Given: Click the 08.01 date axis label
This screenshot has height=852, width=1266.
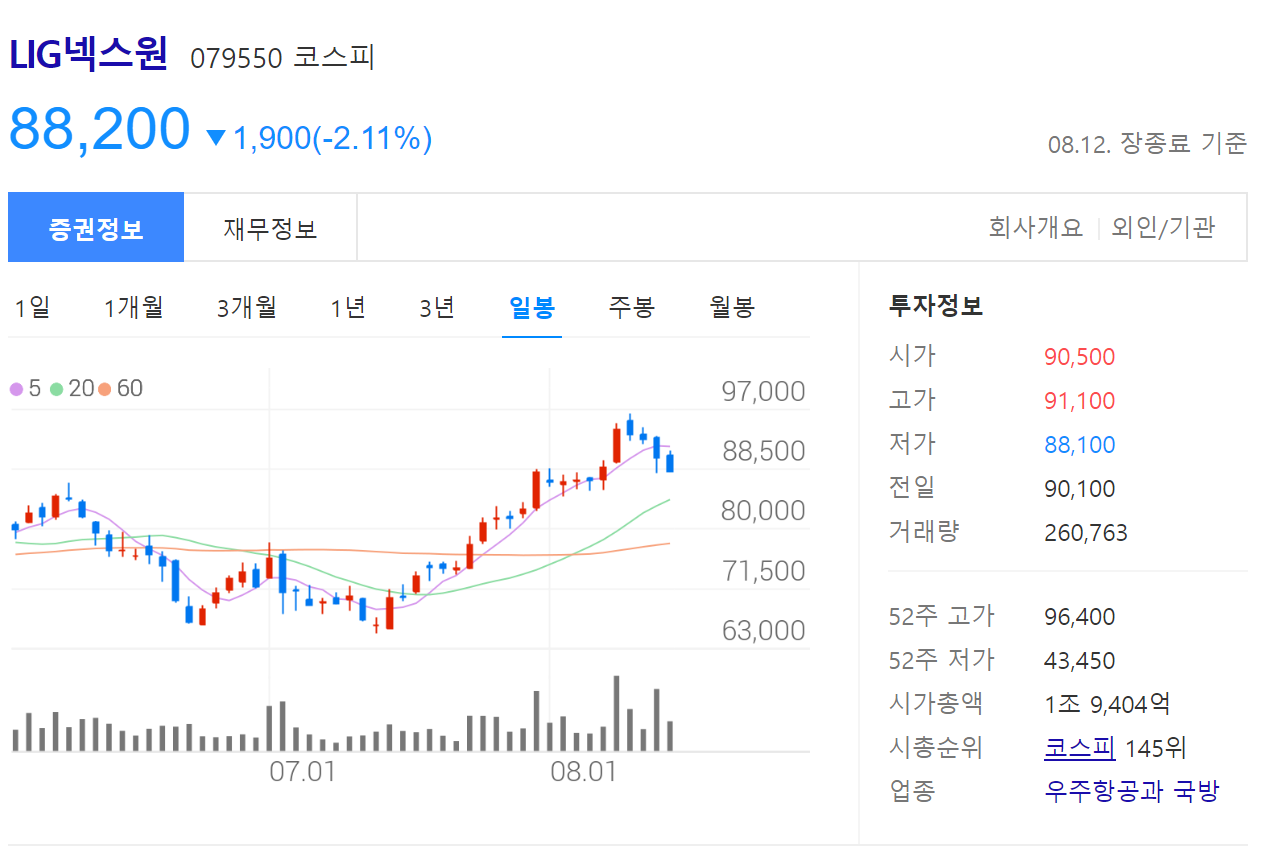Looking at the screenshot, I should [x=583, y=771].
